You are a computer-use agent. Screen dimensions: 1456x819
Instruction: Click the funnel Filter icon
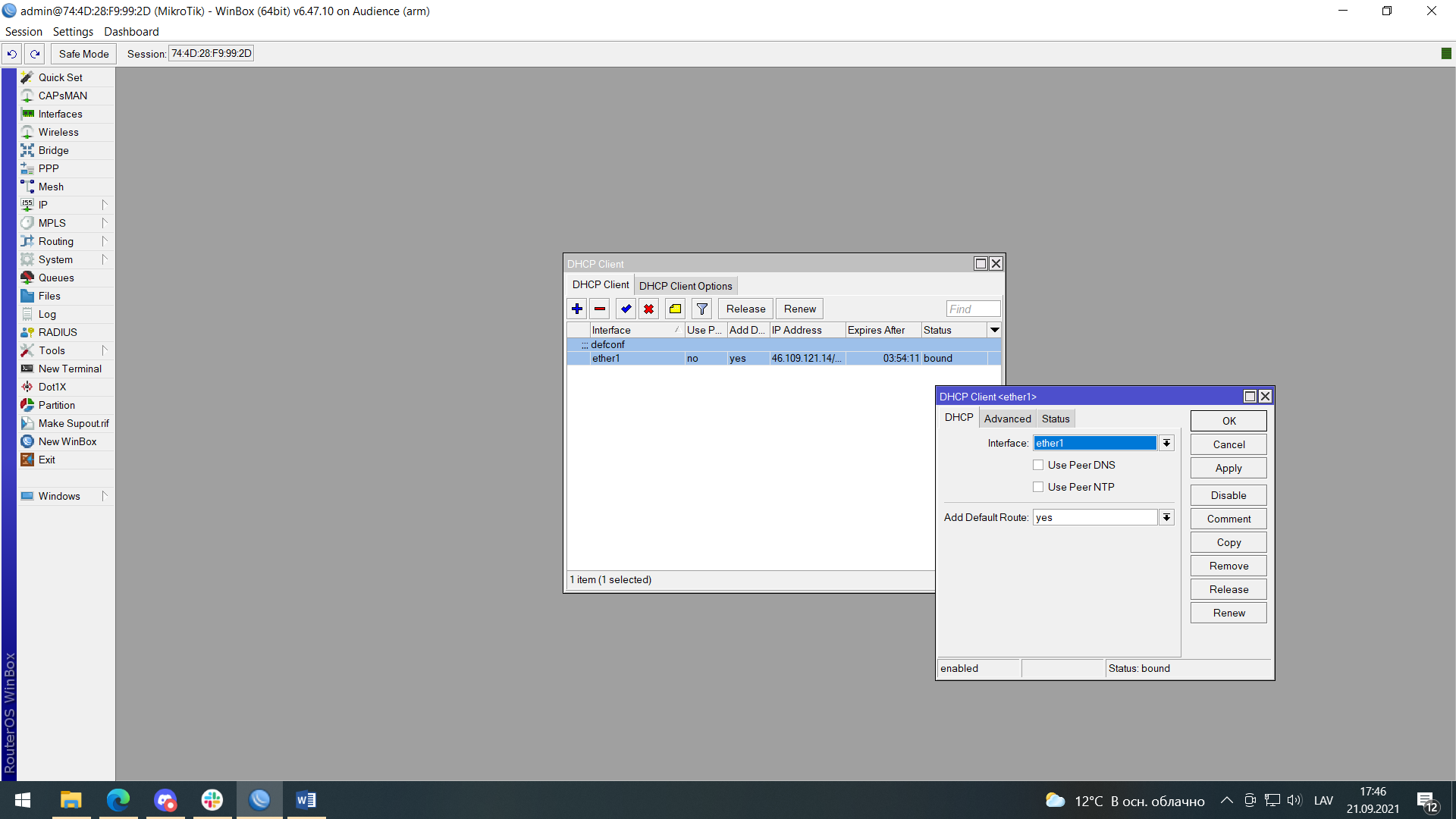coord(702,309)
